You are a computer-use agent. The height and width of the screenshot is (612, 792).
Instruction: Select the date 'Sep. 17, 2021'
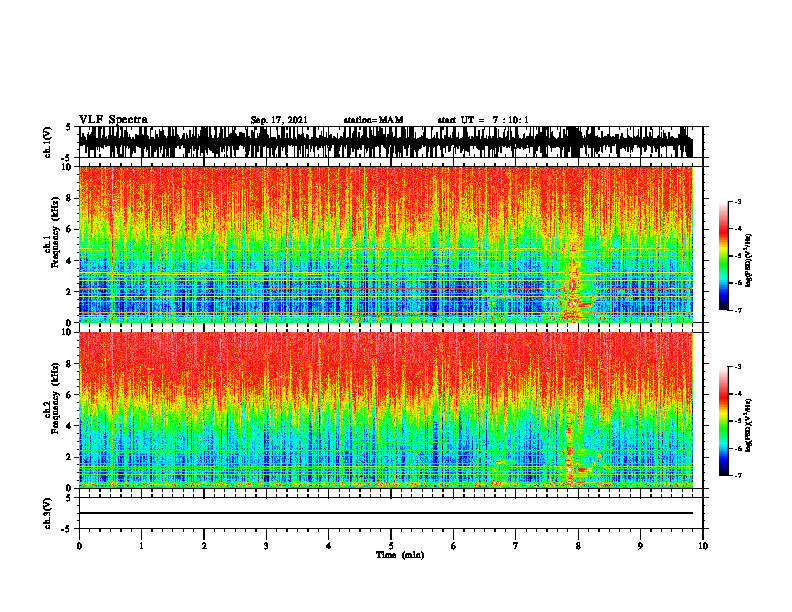[x=279, y=120]
